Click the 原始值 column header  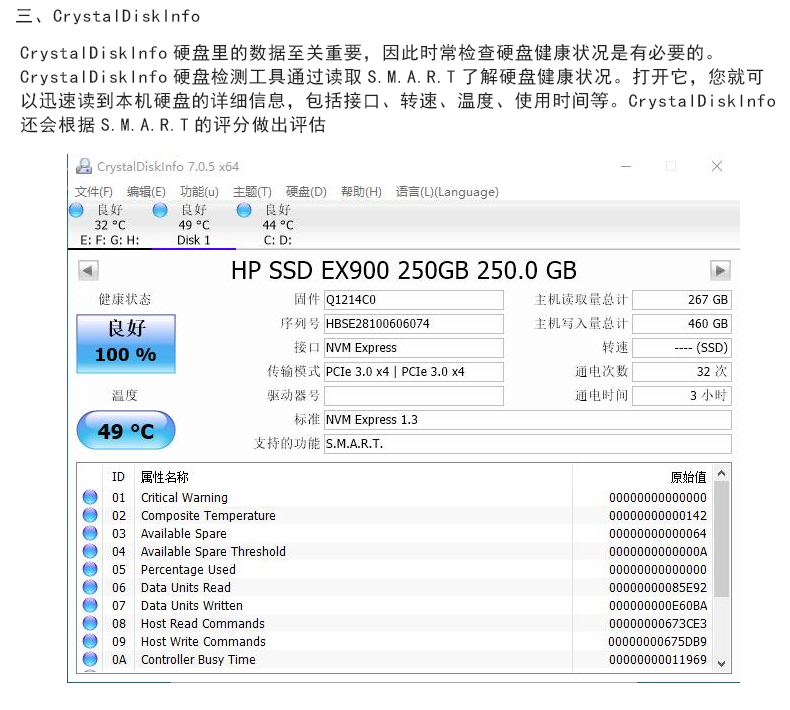click(688, 477)
